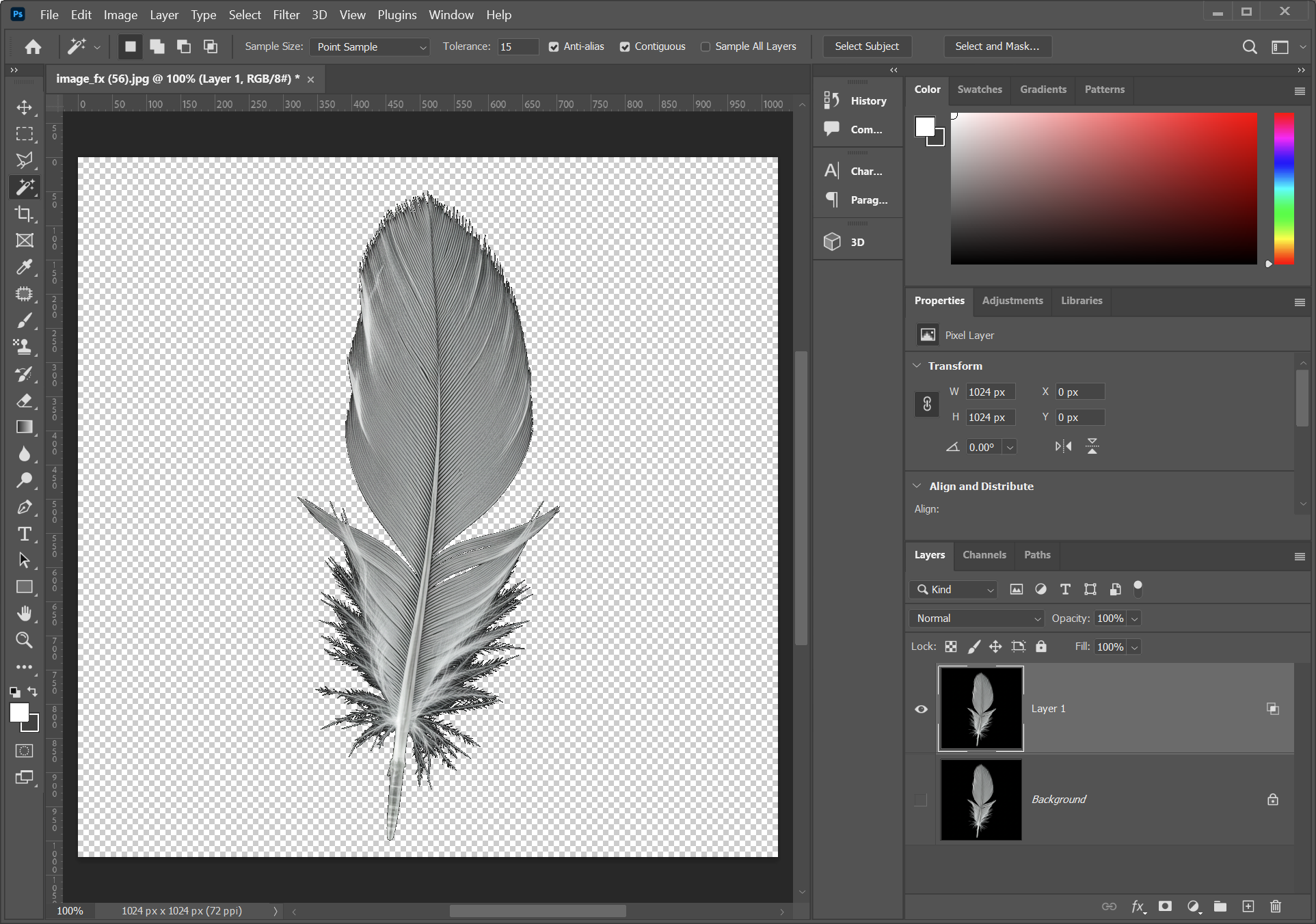1316x924 pixels.
Task: Select the Hand tool
Action: (x=25, y=613)
